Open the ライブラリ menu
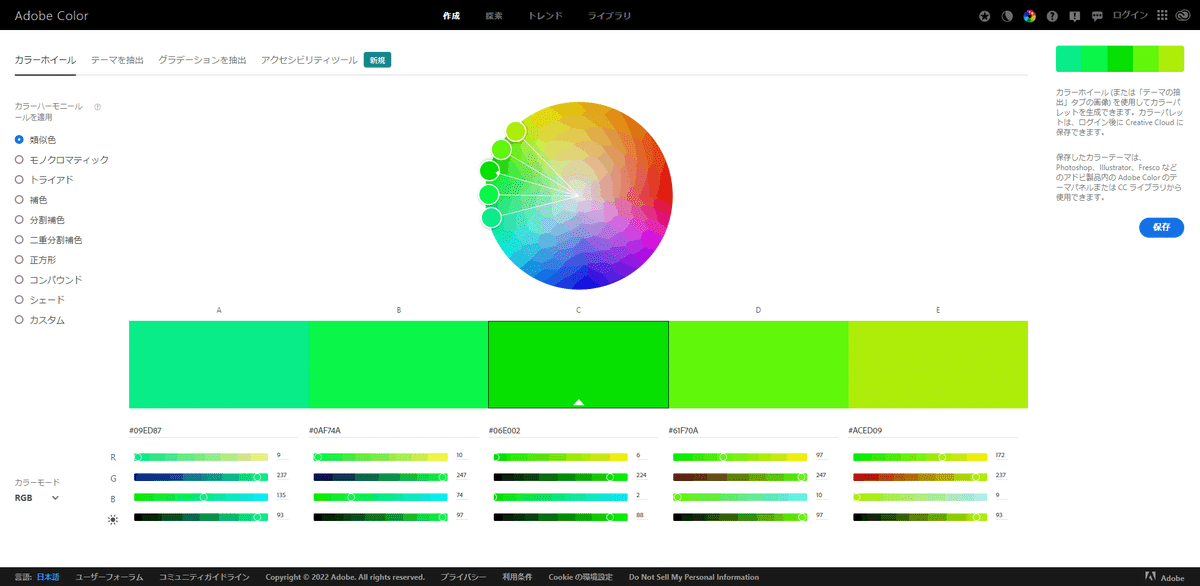This screenshot has width=1200, height=586. (x=609, y=16)
